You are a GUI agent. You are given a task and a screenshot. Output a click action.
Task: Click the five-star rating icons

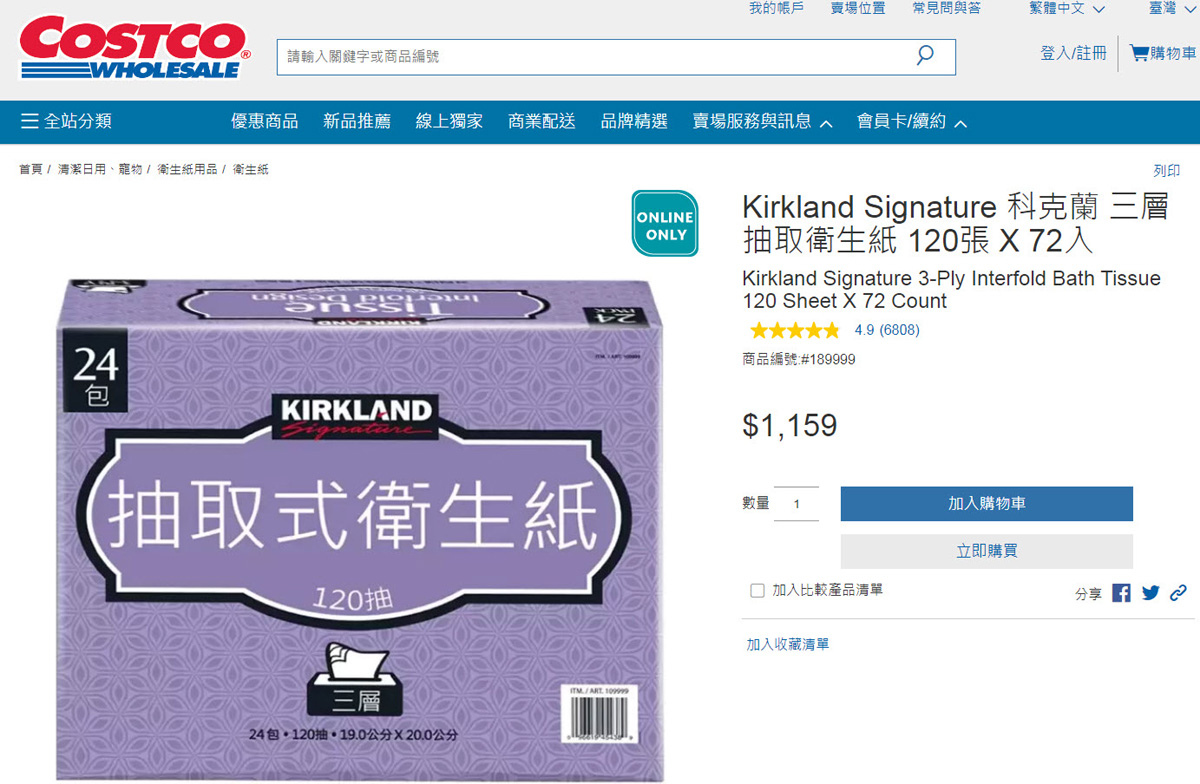[795, 330]
